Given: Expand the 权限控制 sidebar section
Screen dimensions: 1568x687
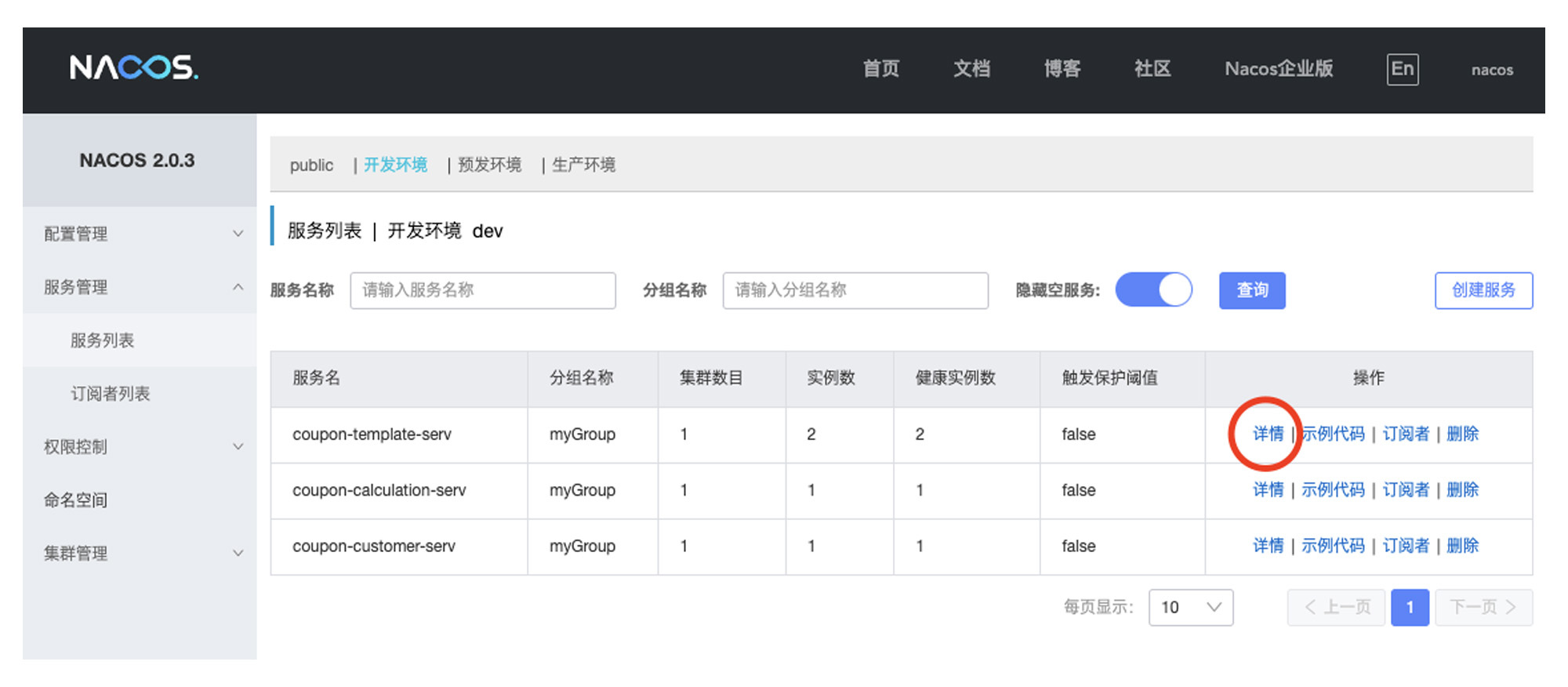Looking at the screenshot, I should coord(140,447).
